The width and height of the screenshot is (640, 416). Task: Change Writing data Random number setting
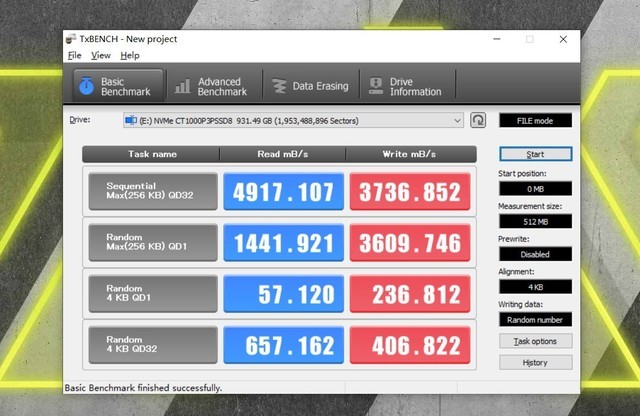click(535, 320)
